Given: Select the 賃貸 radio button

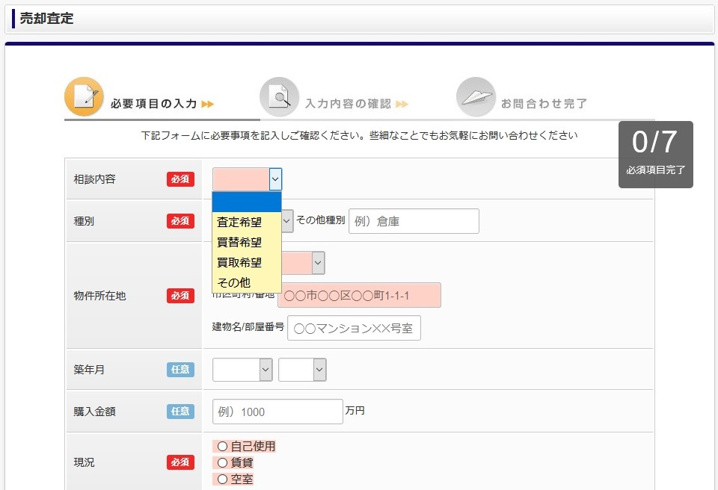Looking at the screenshot, I should [223, 463].
